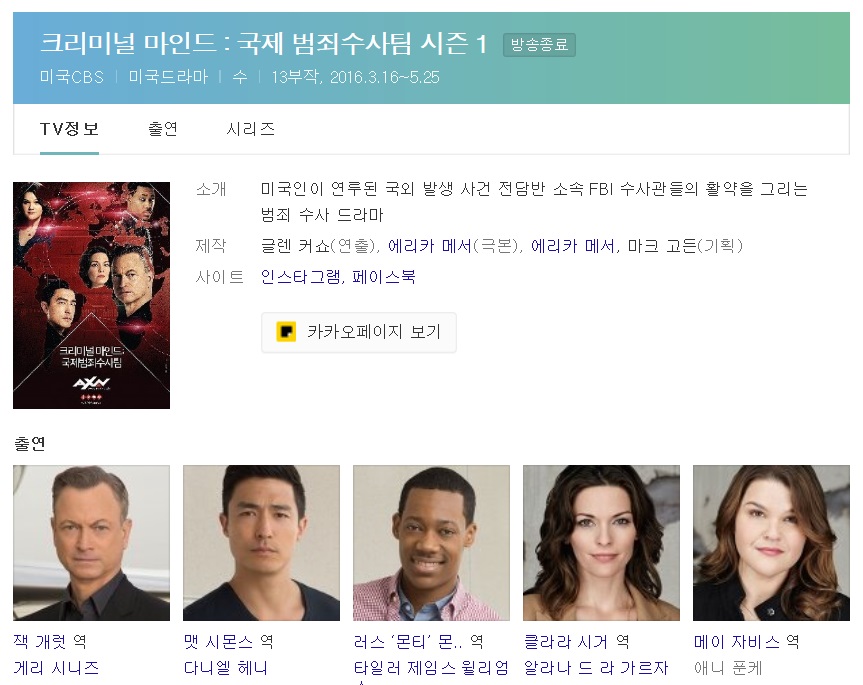This screenshot has height=685, width=863.
Task: Click 에리카 메서 producer link
Action: [572, 246]
